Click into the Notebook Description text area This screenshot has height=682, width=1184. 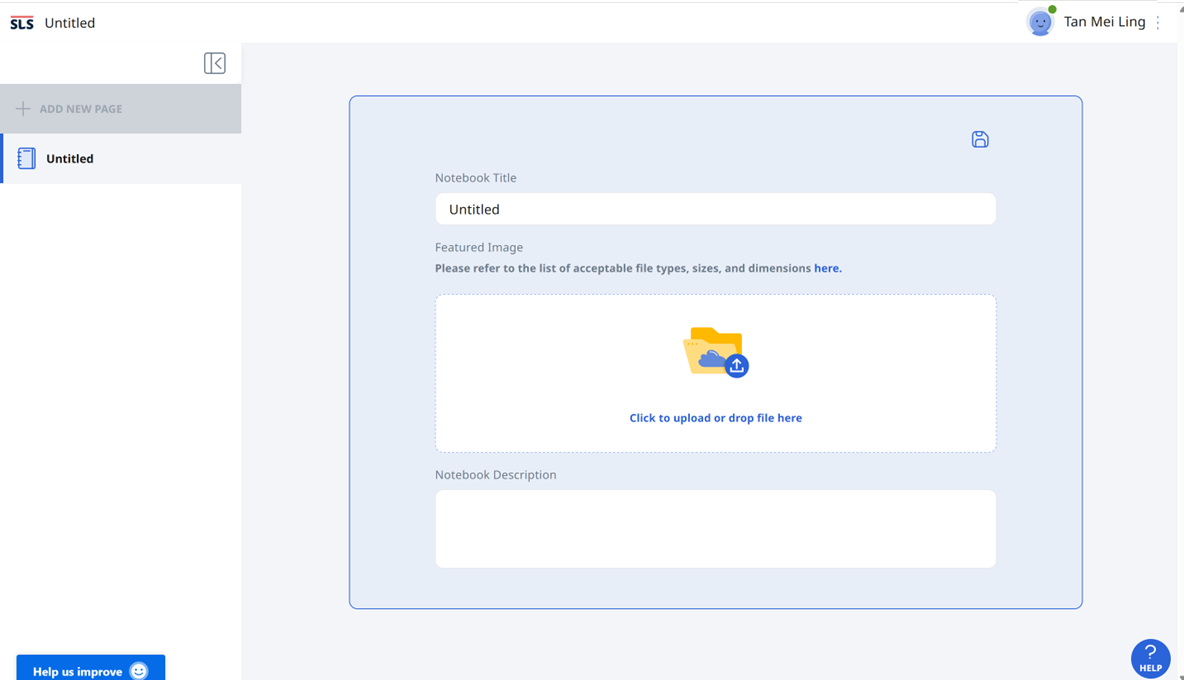click(x=715, y=528)
